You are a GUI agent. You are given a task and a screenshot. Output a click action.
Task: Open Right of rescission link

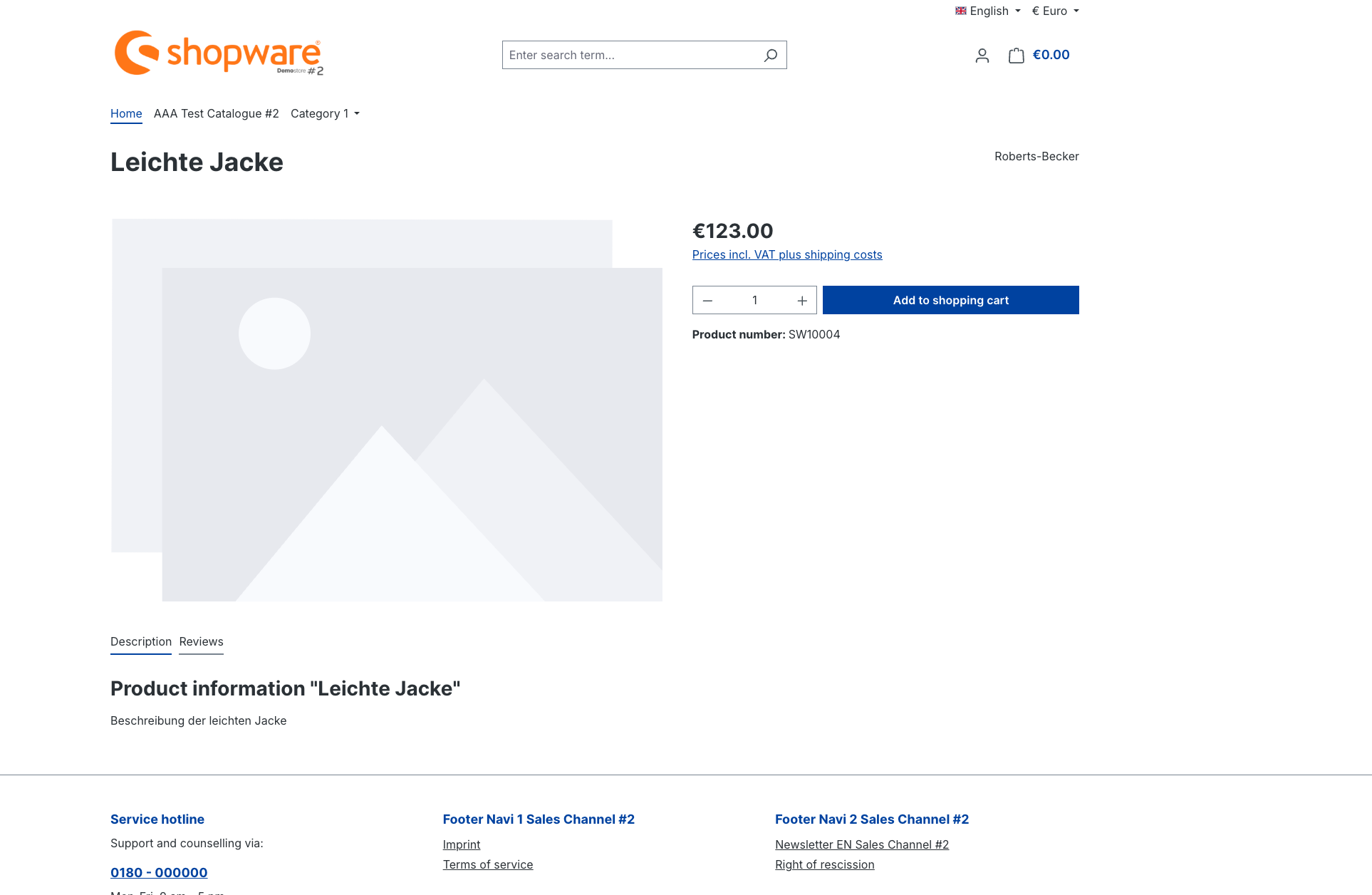pos(824,864)
